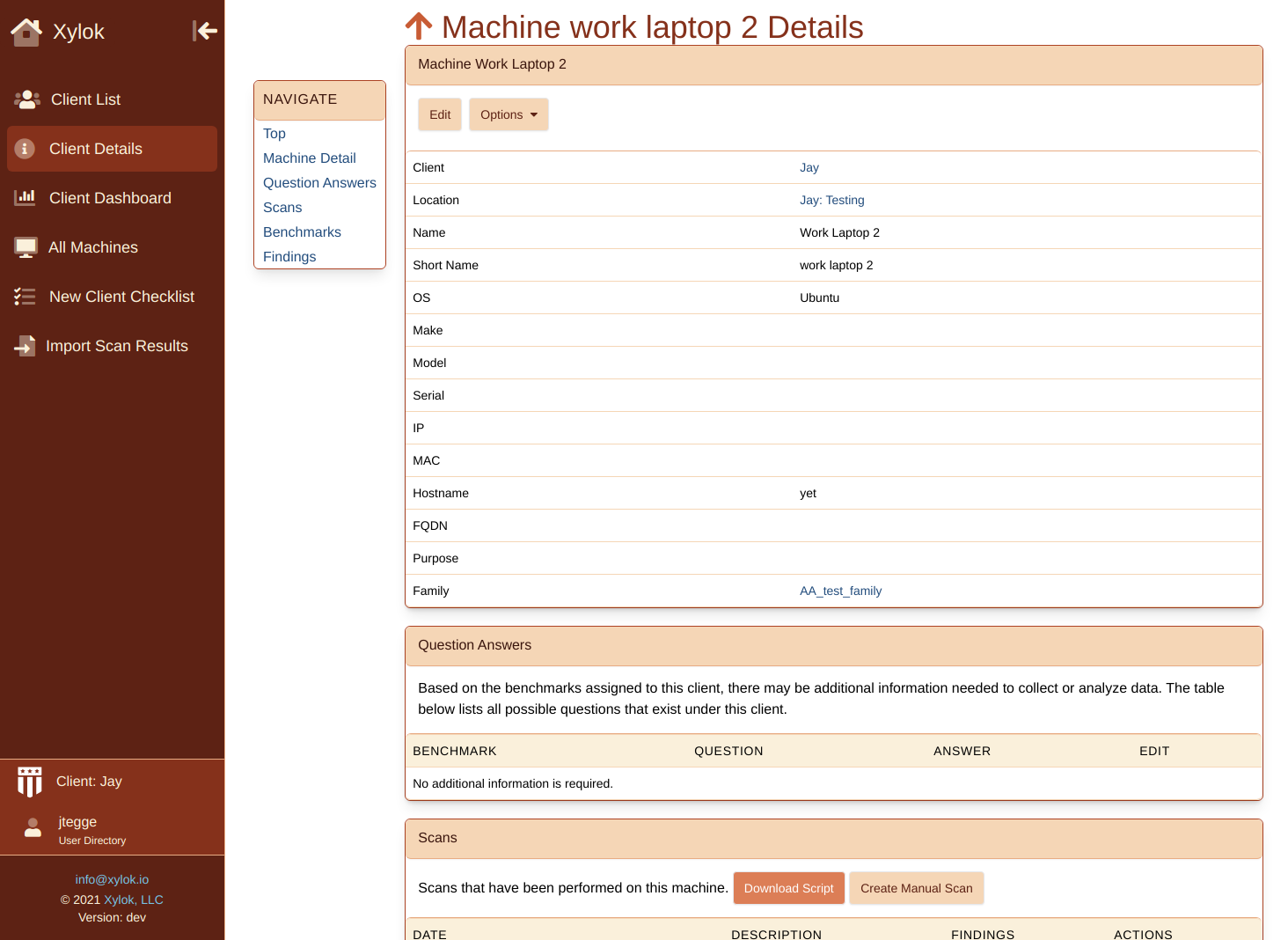The width and height of the screenshot is (1288, 940).
Task: Click the BENCHMARK column header
Action: (455, 751)
